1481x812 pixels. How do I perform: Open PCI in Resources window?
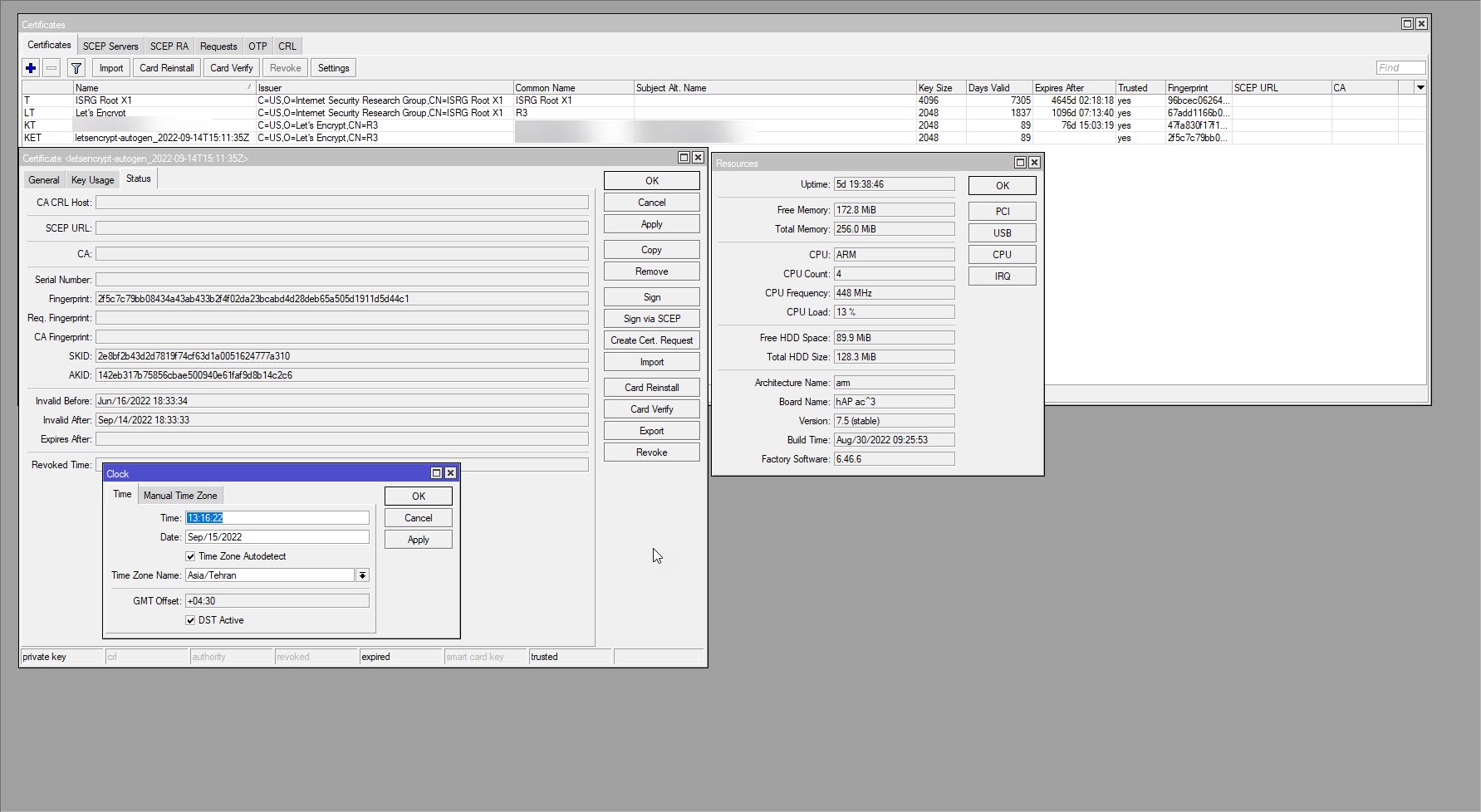click(1003, 212)
